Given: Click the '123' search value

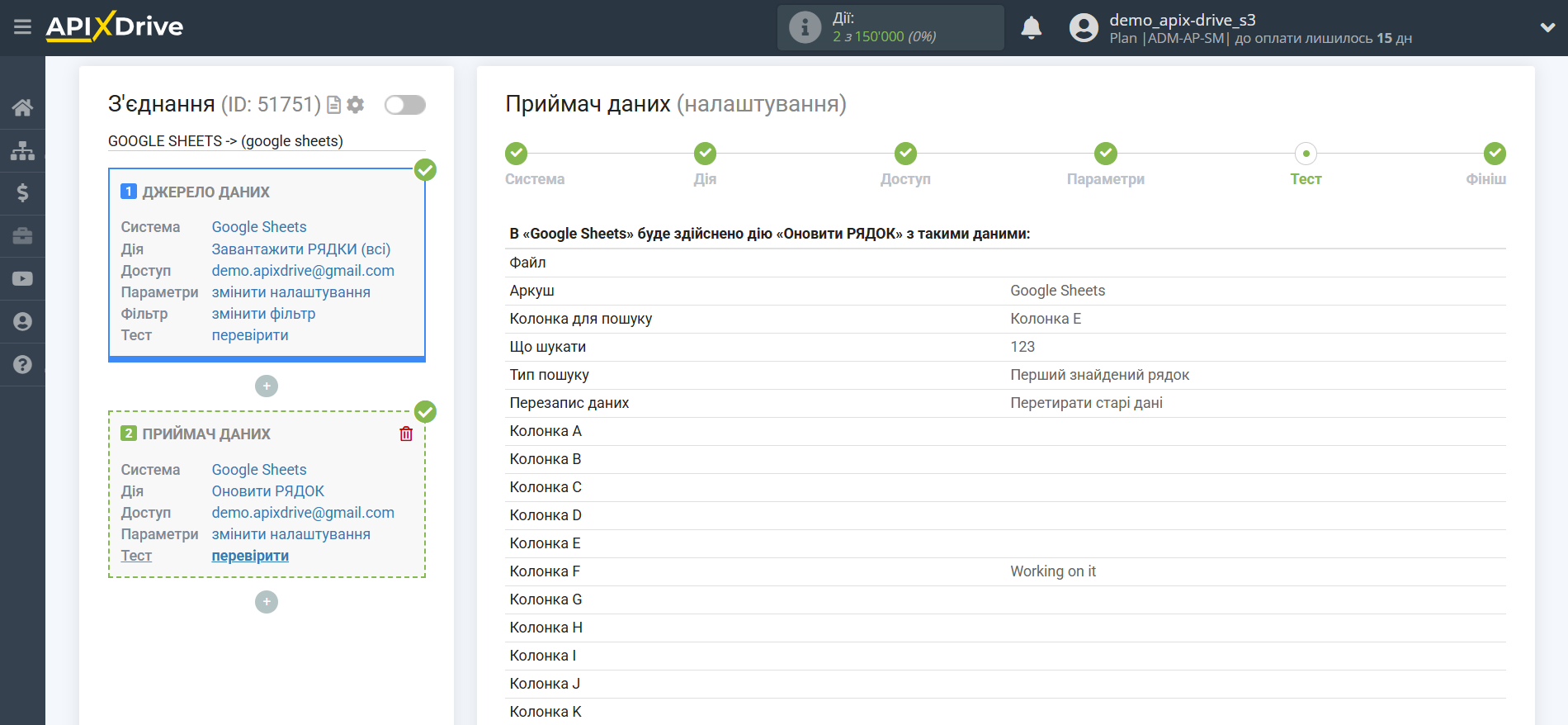Looking at the screenshot, I should pyautogui.click(x=1023, y=347).
